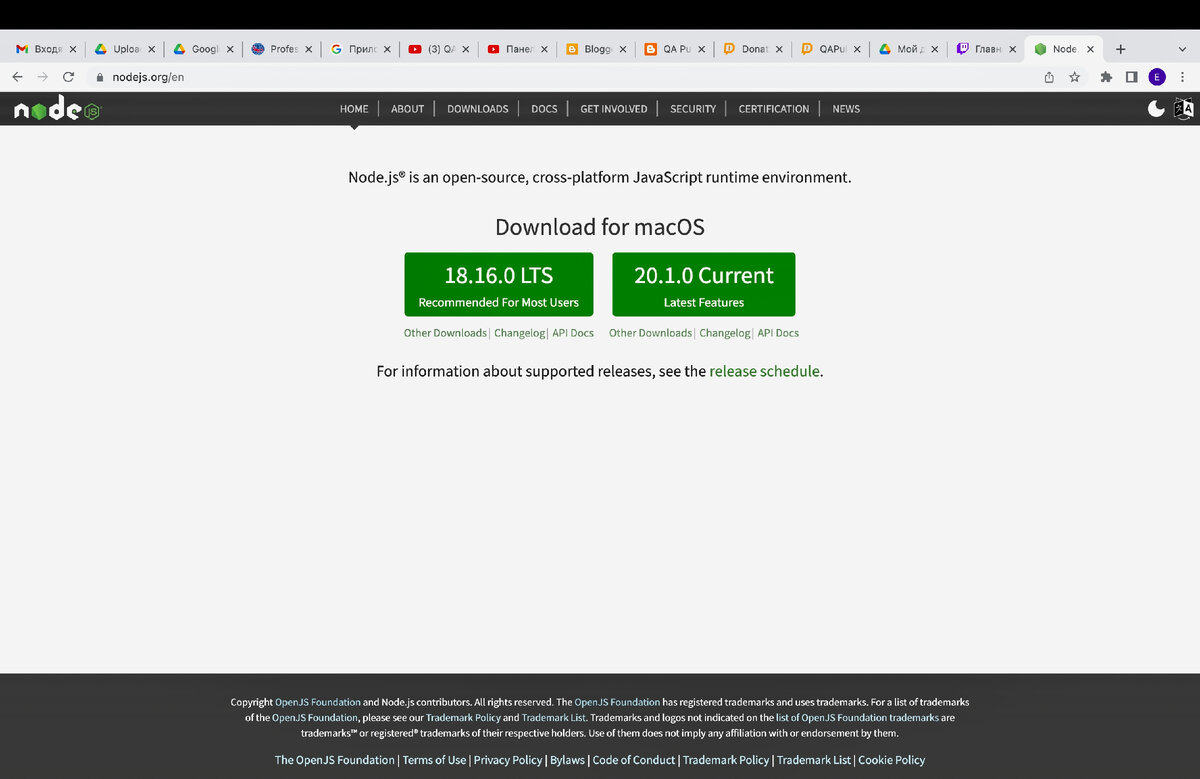Screen dimensions: 1200x779
Task: Open API Docs under Current
Action: pyautogui.click(x=778, y=333)
